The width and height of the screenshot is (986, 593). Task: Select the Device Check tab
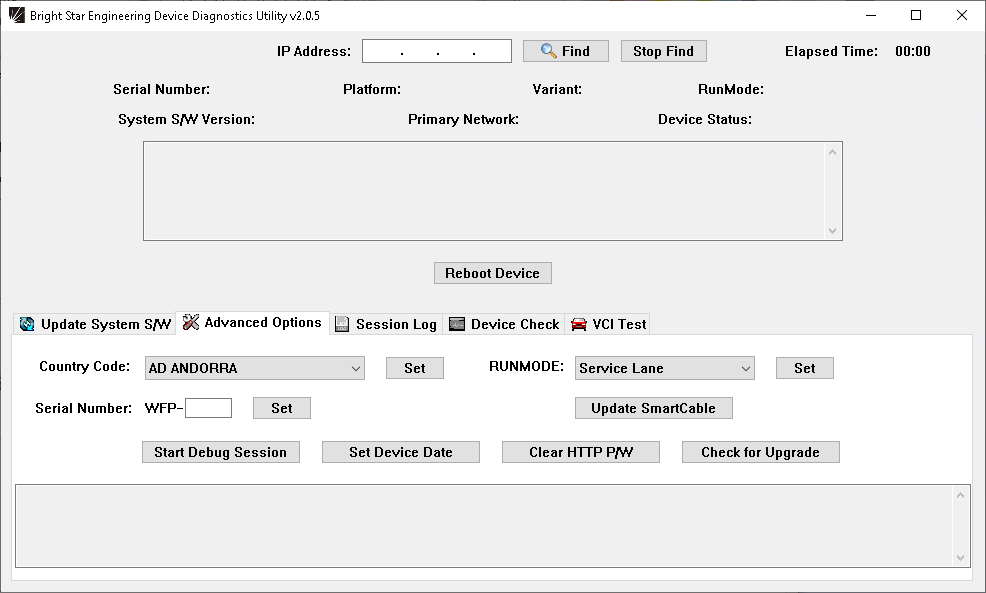pos(504,324)
